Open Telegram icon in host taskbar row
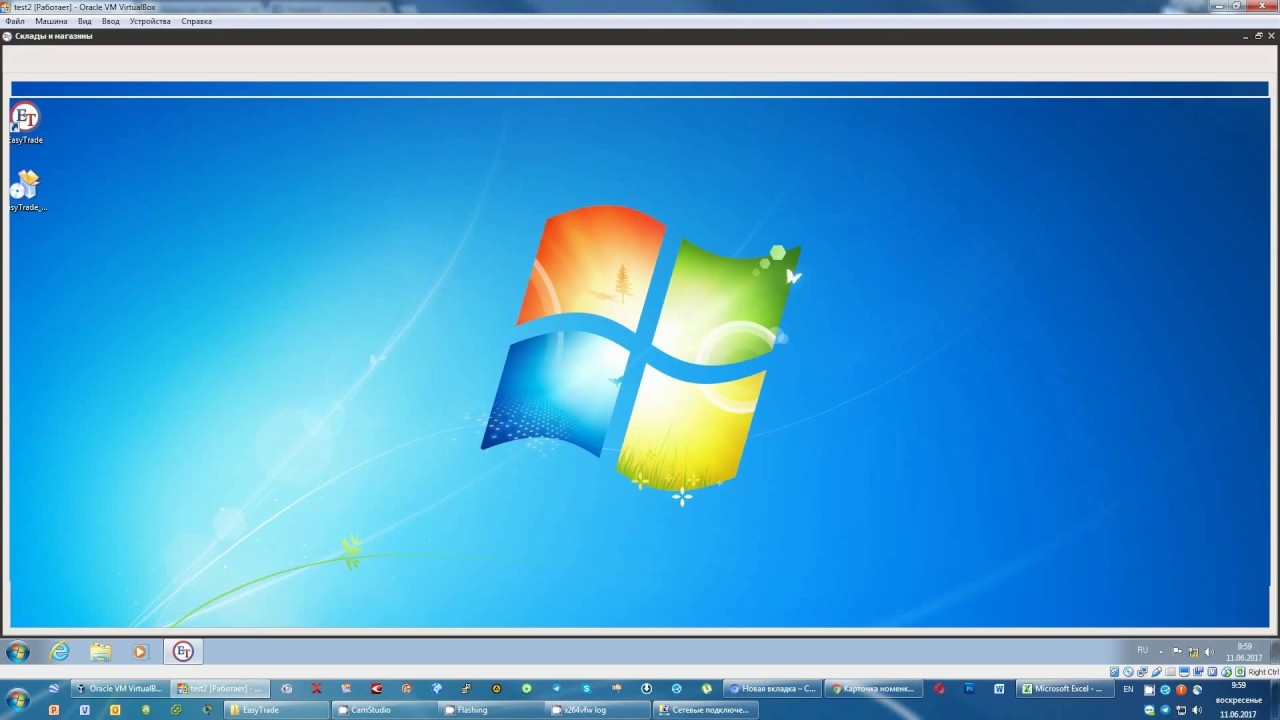This screenshot has width=1280, height=720. tap(557, 689)
